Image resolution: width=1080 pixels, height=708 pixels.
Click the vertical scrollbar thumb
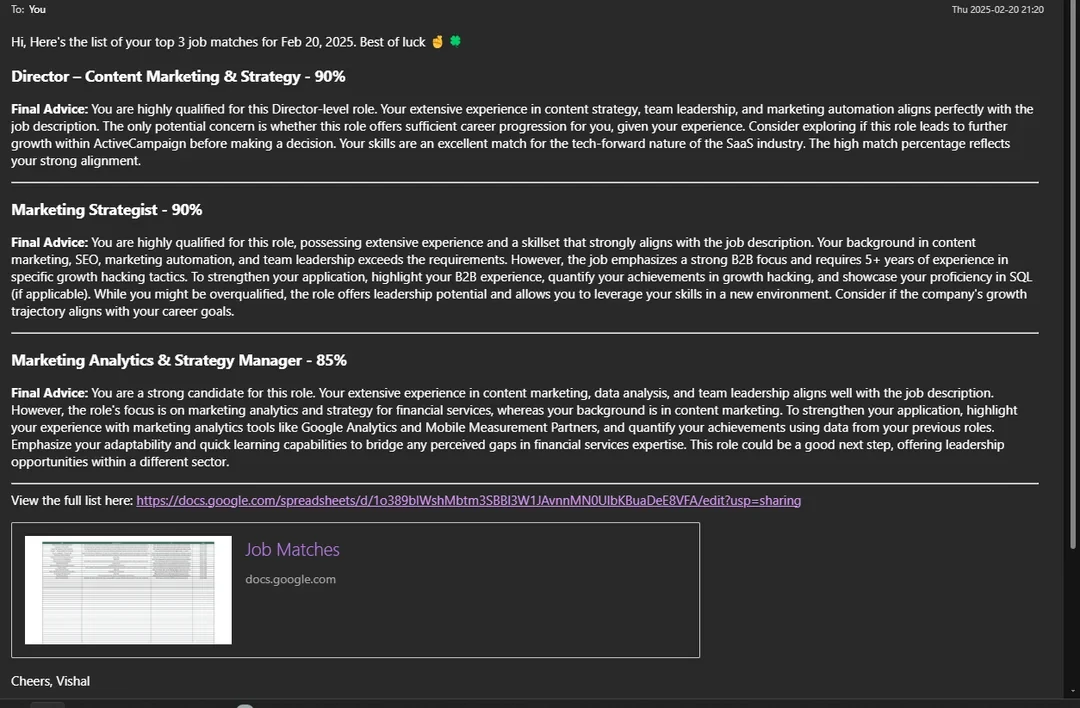1072,275
